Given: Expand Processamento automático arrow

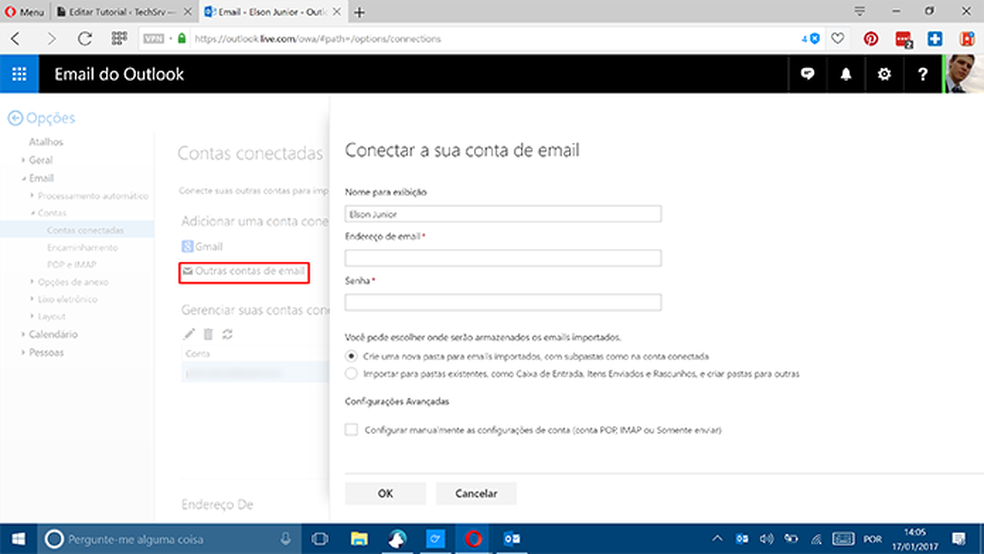Looking at the screenshot, I should [x=32, y=196].
